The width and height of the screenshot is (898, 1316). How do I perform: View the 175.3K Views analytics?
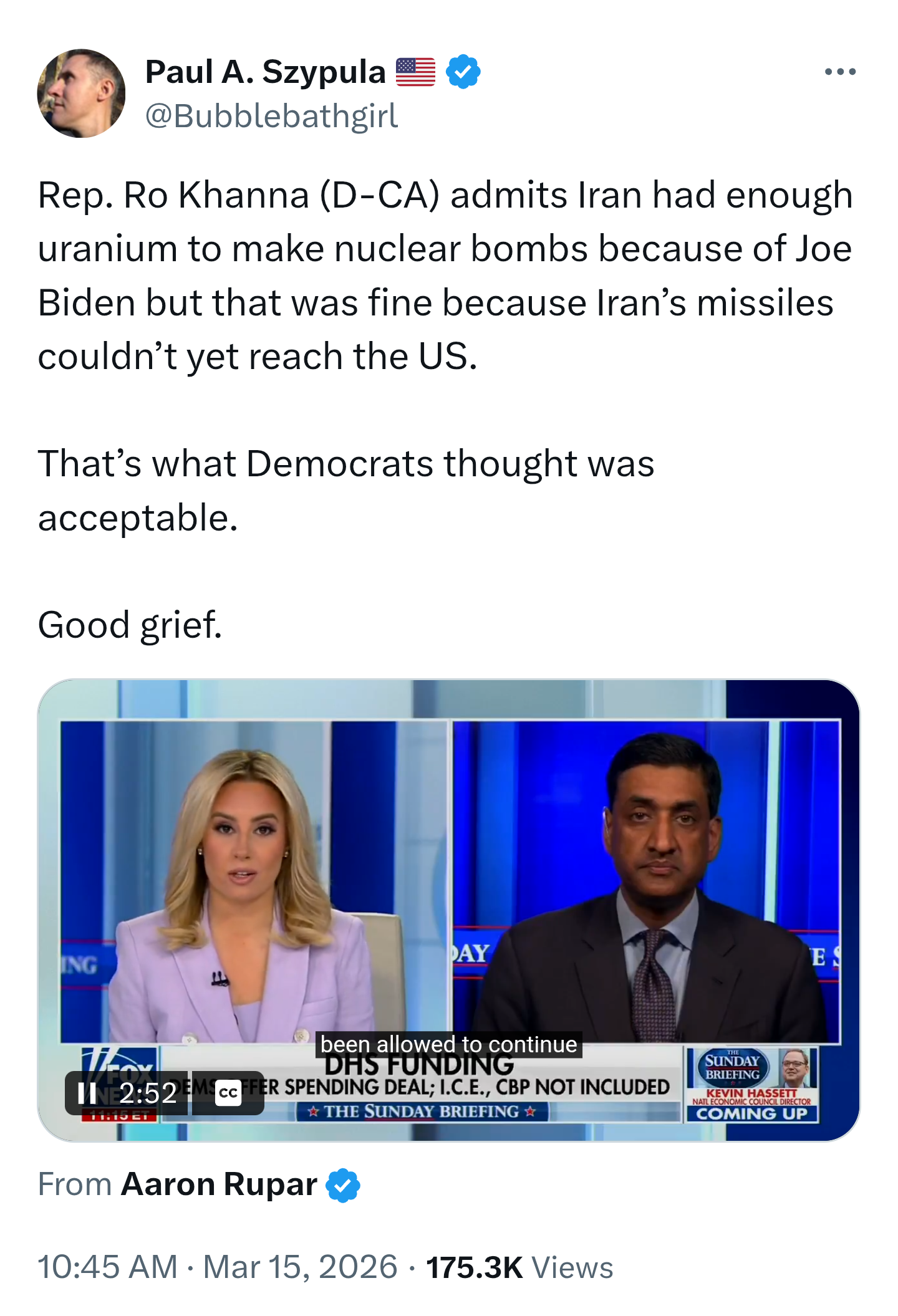(x=519, y=1267)
